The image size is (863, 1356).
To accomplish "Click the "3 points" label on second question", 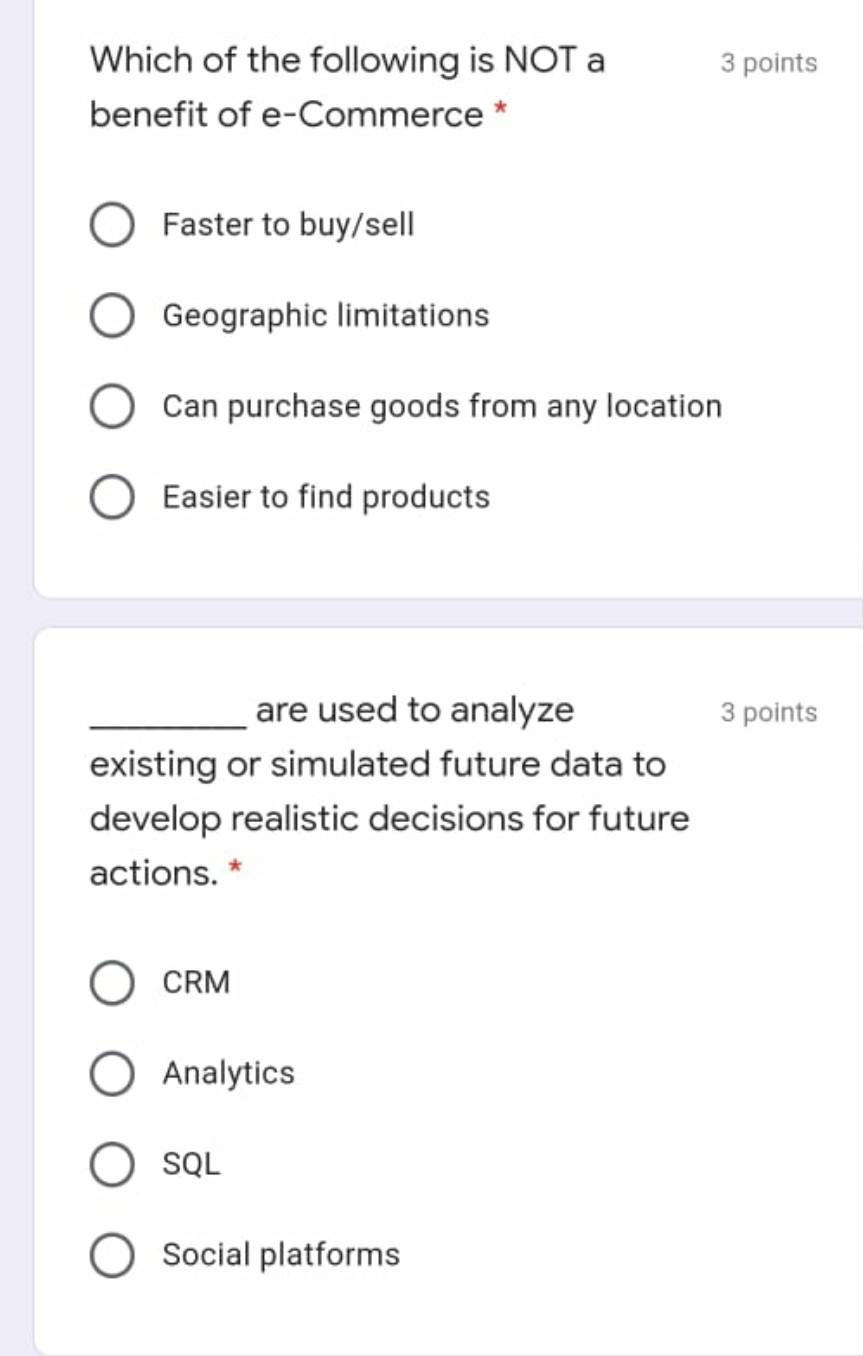I will [768, 712].
